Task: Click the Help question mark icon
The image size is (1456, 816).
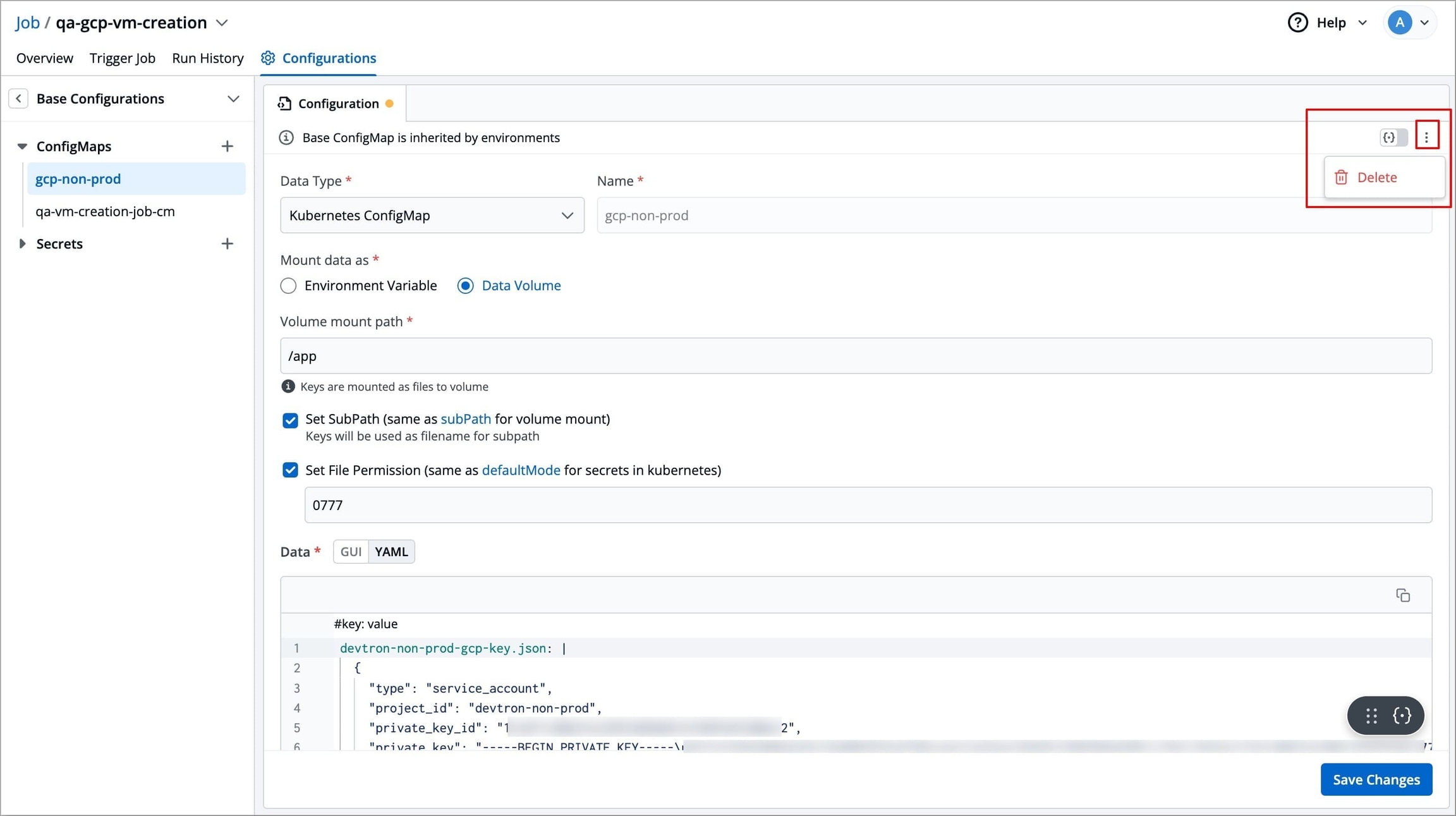Action: coord(1297,23)
